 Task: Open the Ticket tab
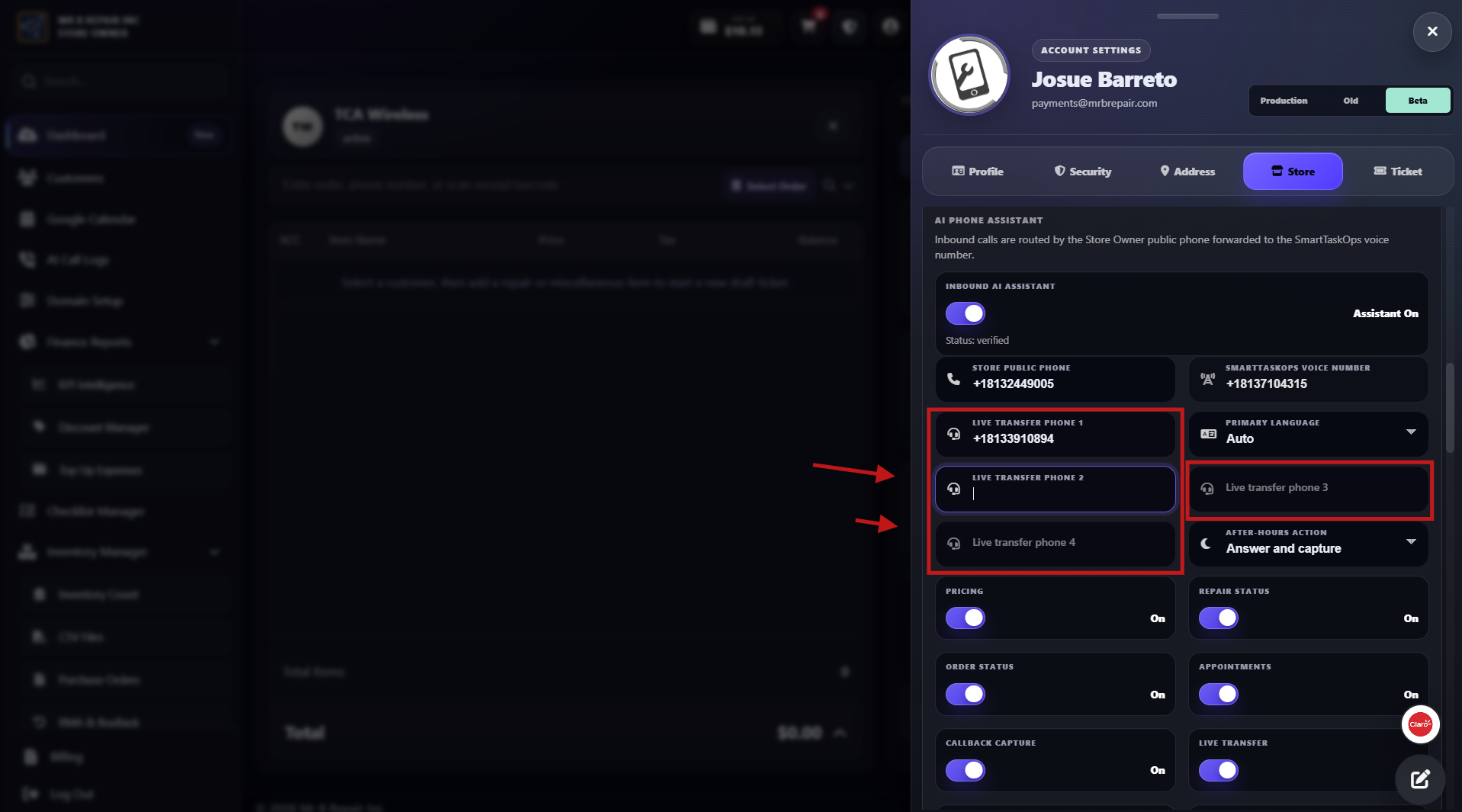(x=1398, y=172)
